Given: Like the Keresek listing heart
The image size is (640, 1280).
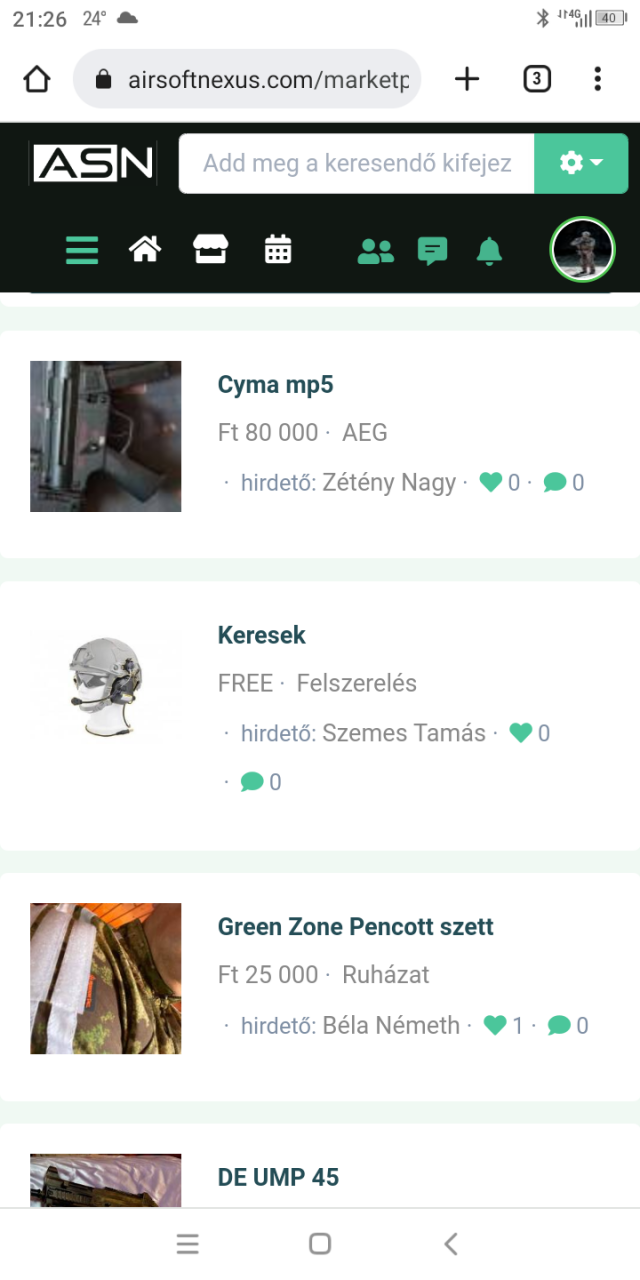Looking at the screenshot, I should [520, 733].
